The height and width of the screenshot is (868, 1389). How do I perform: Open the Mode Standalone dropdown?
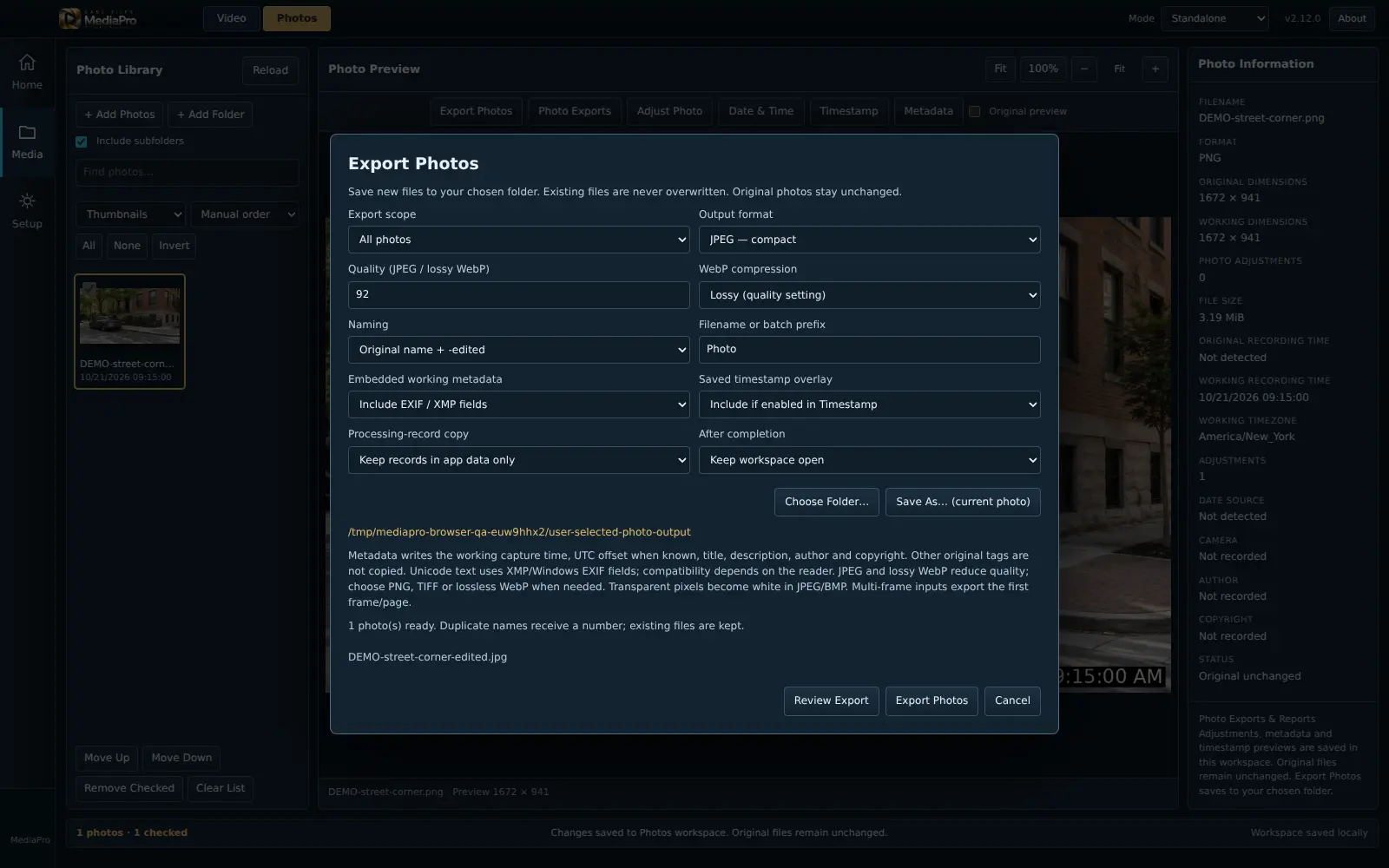[x=1215, y=18]
